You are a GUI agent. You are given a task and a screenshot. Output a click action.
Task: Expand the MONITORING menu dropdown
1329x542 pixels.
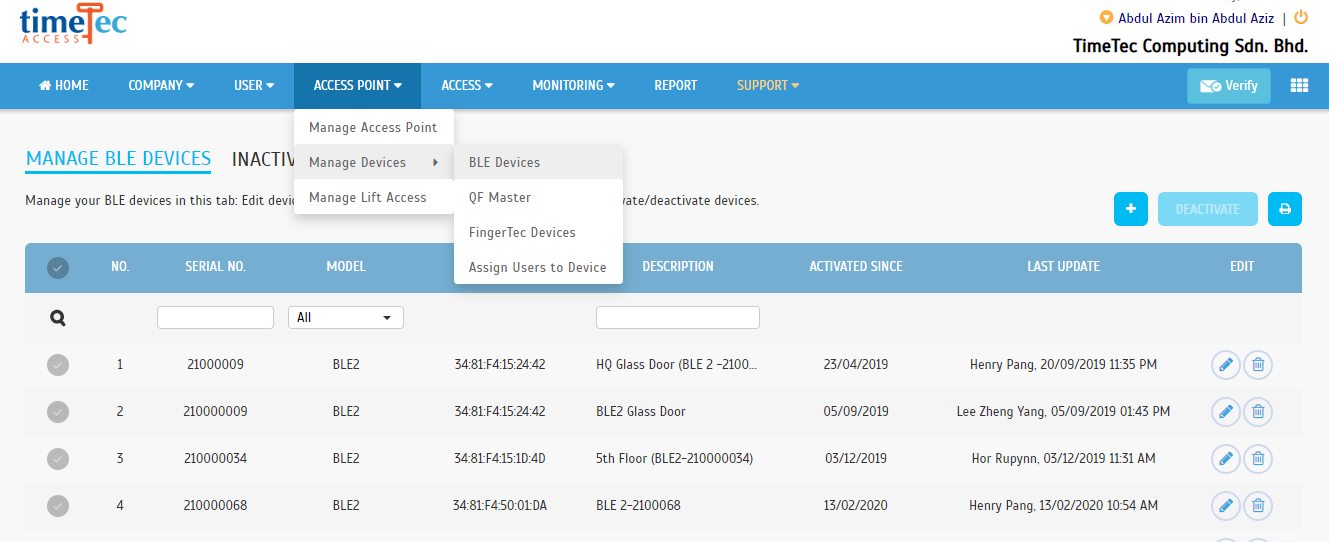573,86
